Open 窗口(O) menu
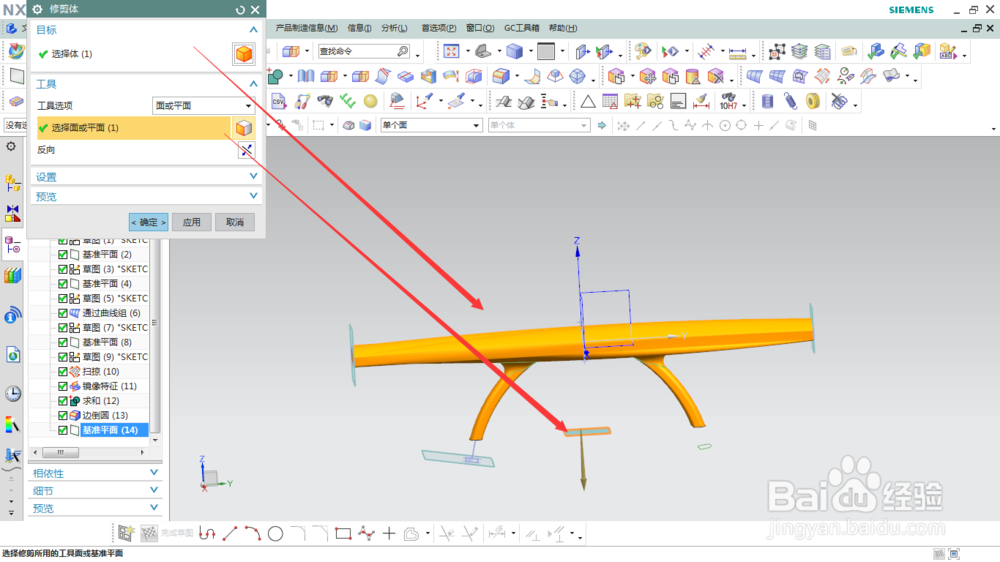Screen dimensions: 1000x562 click(480, 28)
